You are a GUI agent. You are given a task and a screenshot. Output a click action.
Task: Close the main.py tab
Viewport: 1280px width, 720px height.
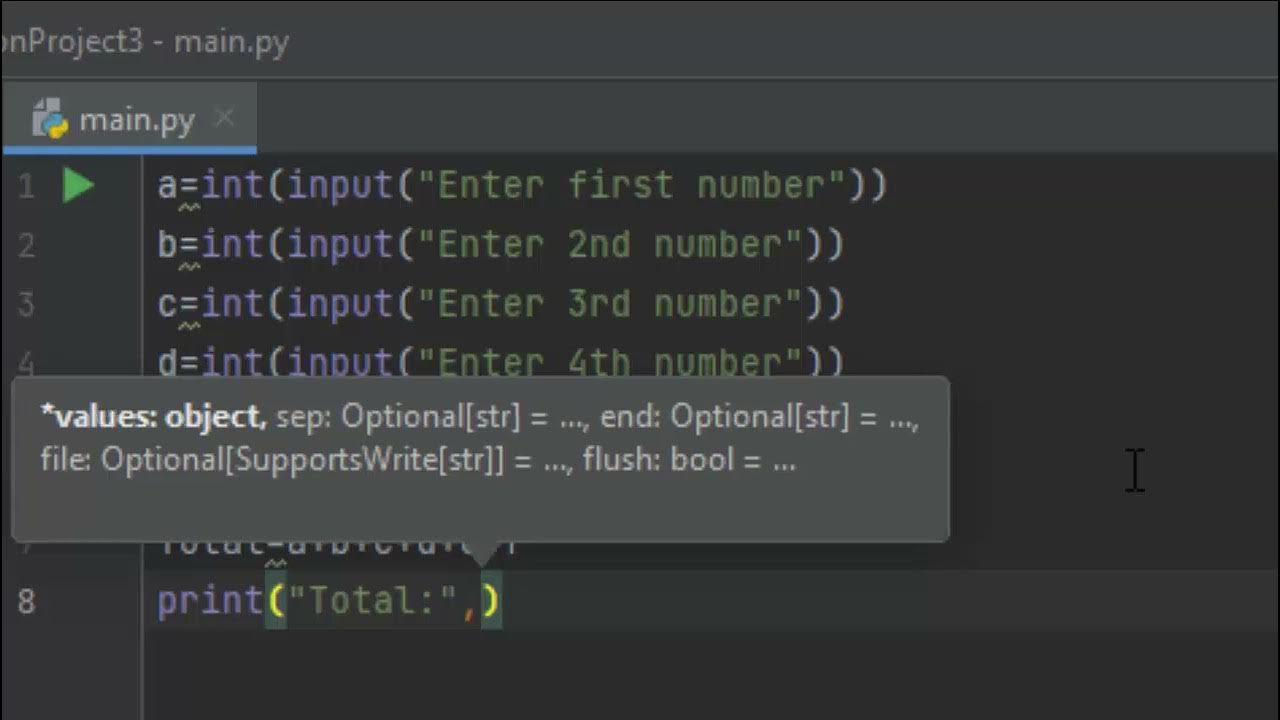224,119
